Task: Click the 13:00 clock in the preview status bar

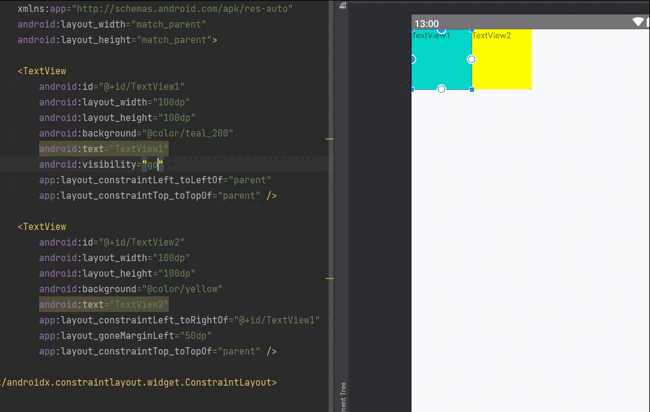Action: 427,24
